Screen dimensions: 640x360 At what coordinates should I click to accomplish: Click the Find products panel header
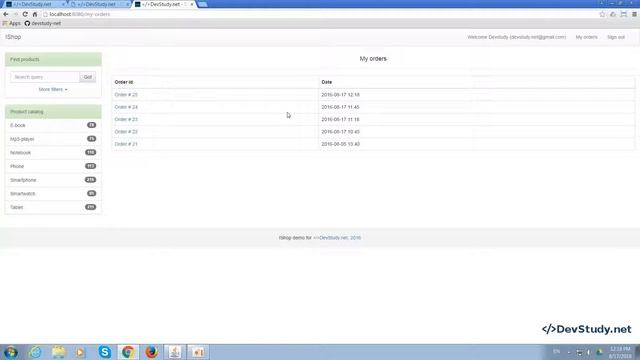53,60
